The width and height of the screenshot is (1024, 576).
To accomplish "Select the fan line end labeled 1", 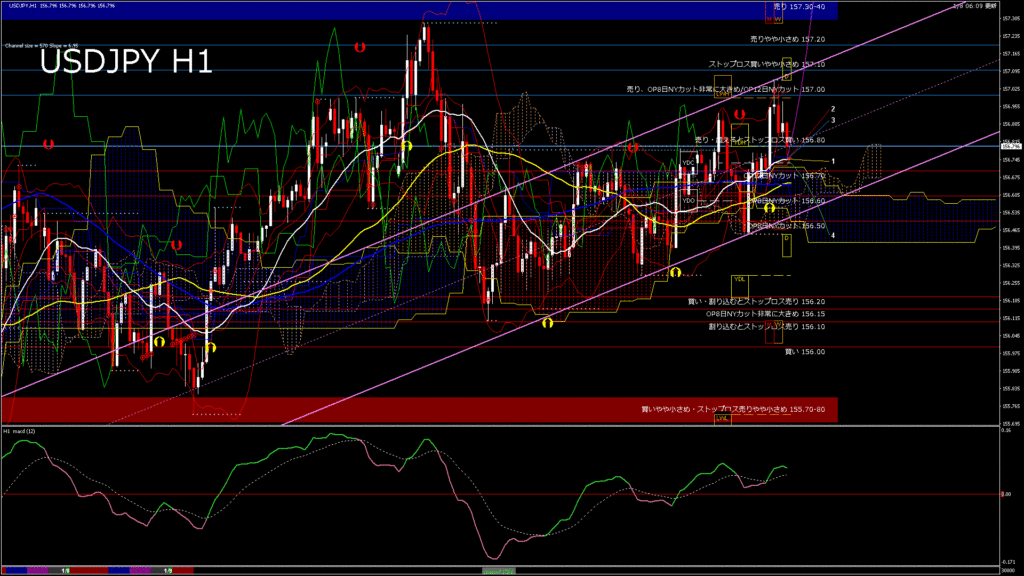I will pyautogui.click(x=833, y=161).
